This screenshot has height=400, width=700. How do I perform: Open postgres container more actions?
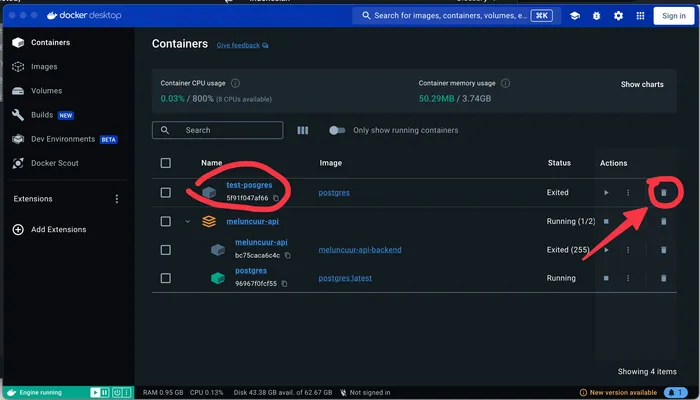pyautogui.click(x=628, y=278)
